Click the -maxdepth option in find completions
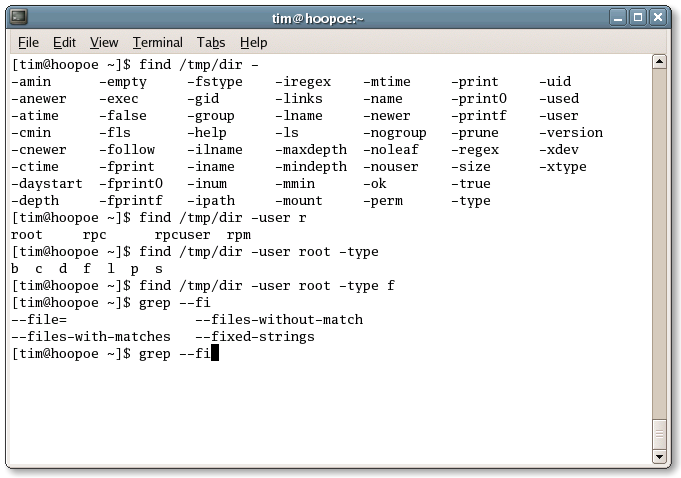 [311, 150]
